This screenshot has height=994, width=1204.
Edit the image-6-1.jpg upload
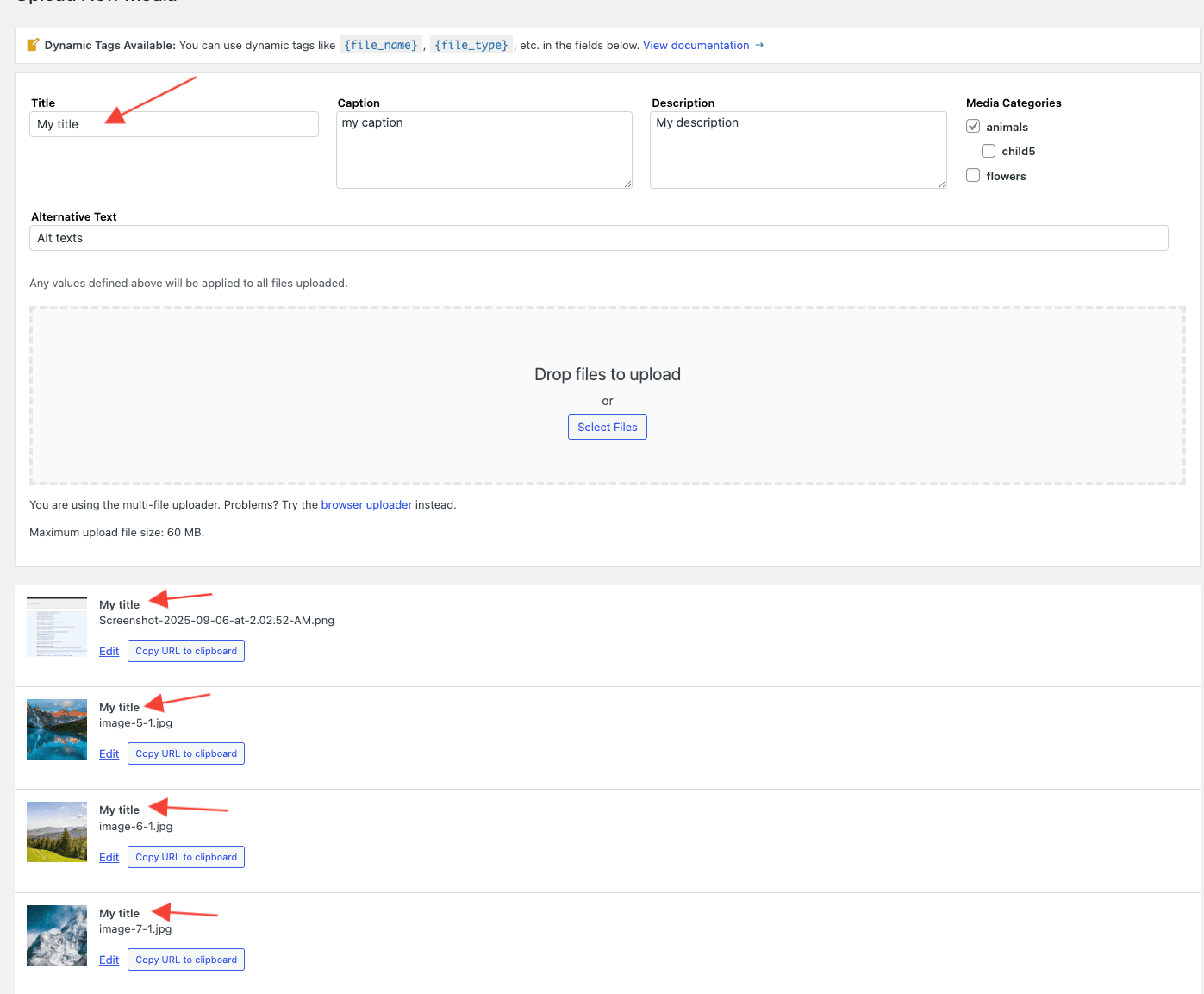(x=109, y=858)
